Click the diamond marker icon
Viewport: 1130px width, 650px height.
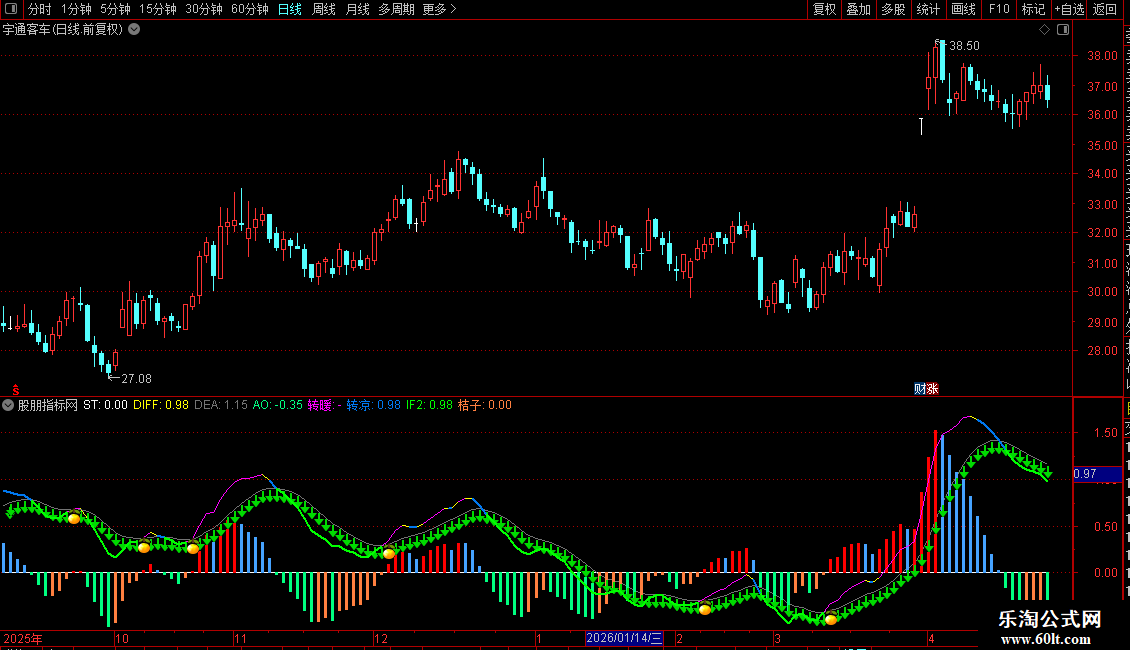pos(1044,30)
